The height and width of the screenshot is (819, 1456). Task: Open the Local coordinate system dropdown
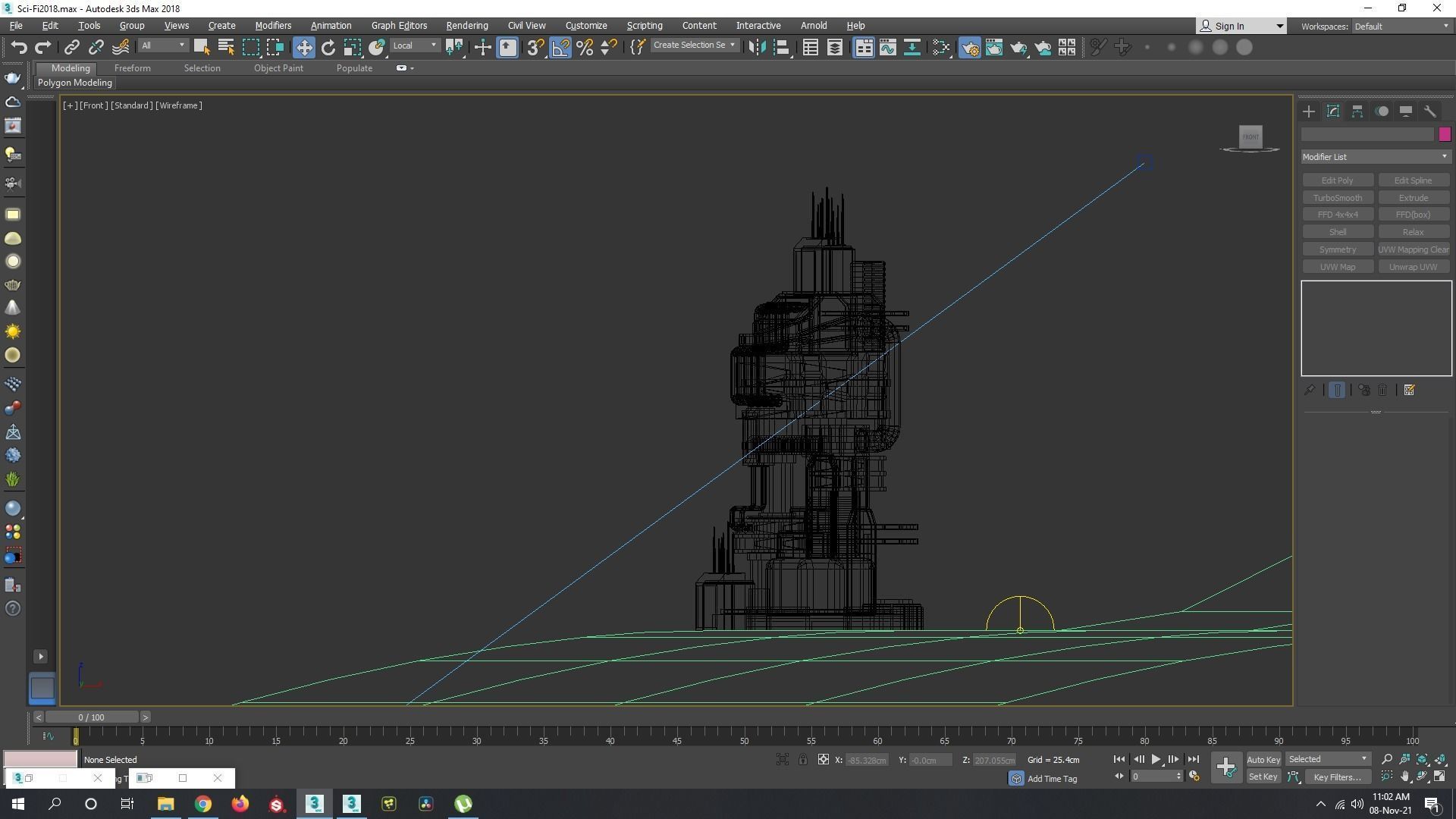pyautogui.click(x=415, y=45)
